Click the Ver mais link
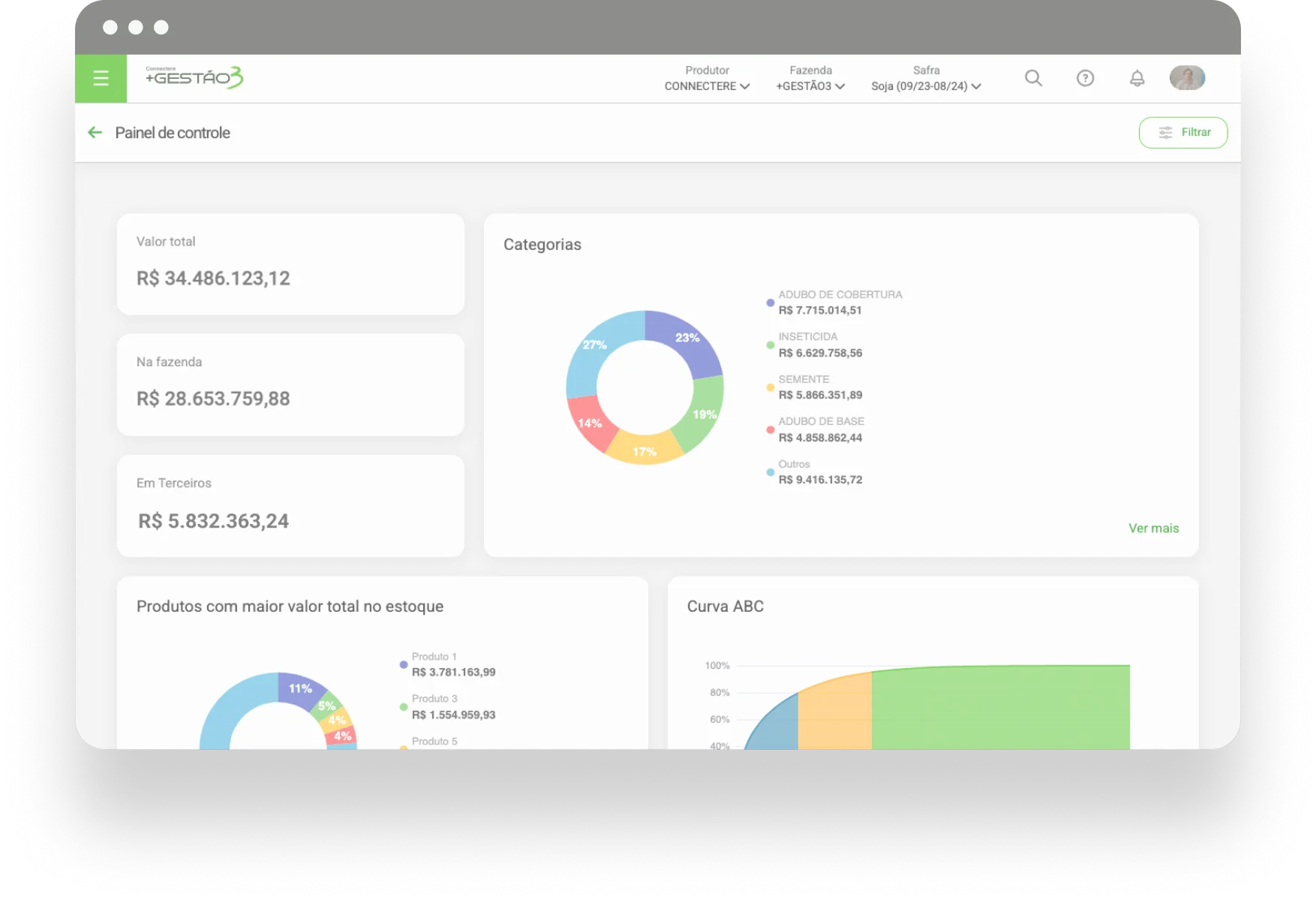 pyautogui.click(x=1153, y=528)
